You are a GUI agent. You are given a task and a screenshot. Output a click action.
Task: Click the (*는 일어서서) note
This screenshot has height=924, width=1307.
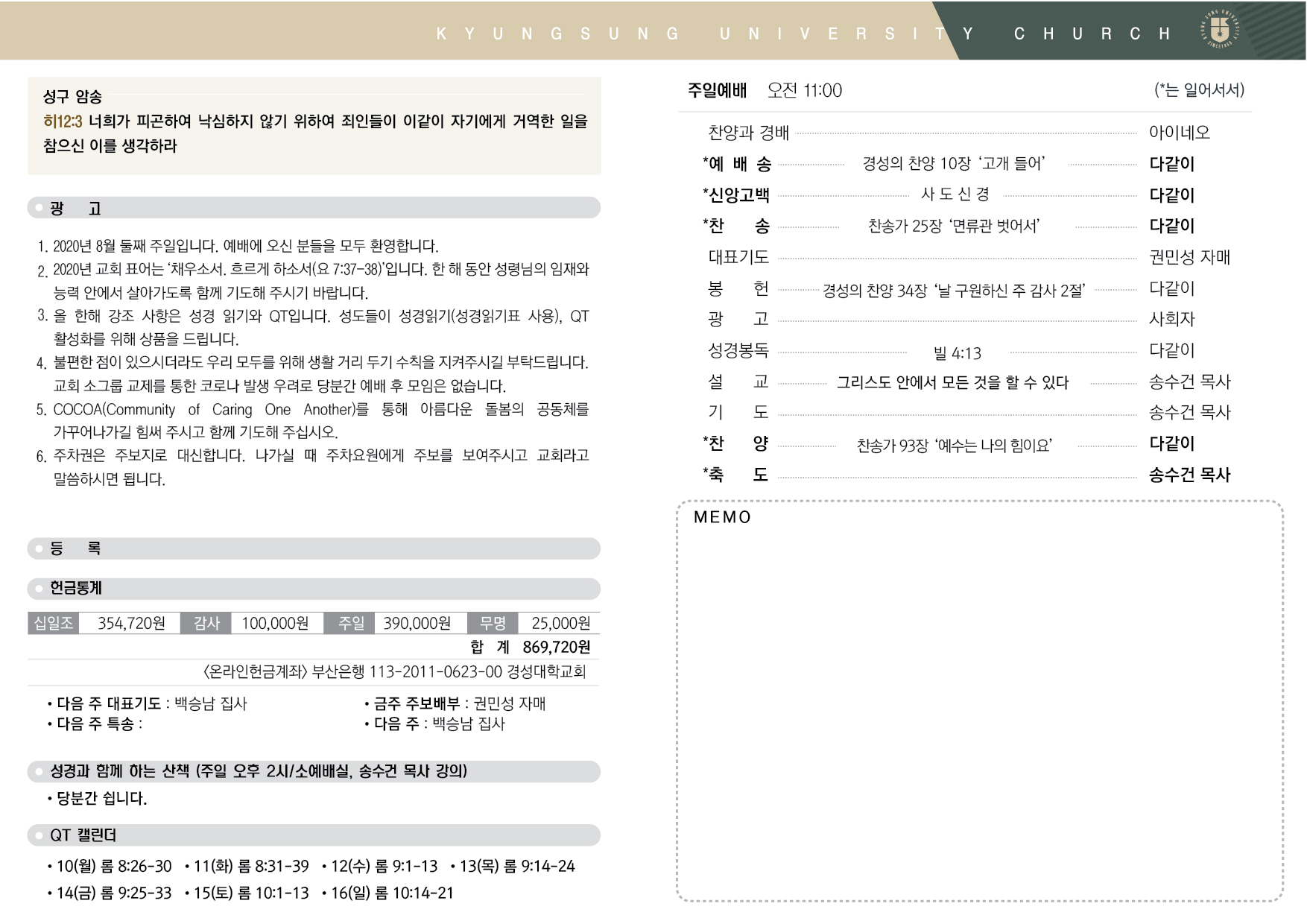(x=1199, y=90)
